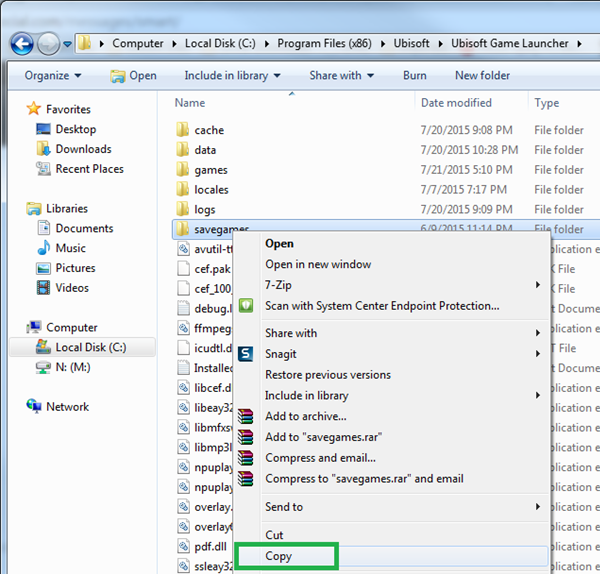Open Videos library film icon
Screen dimensions: 600x574
click(x=43, y=287)
